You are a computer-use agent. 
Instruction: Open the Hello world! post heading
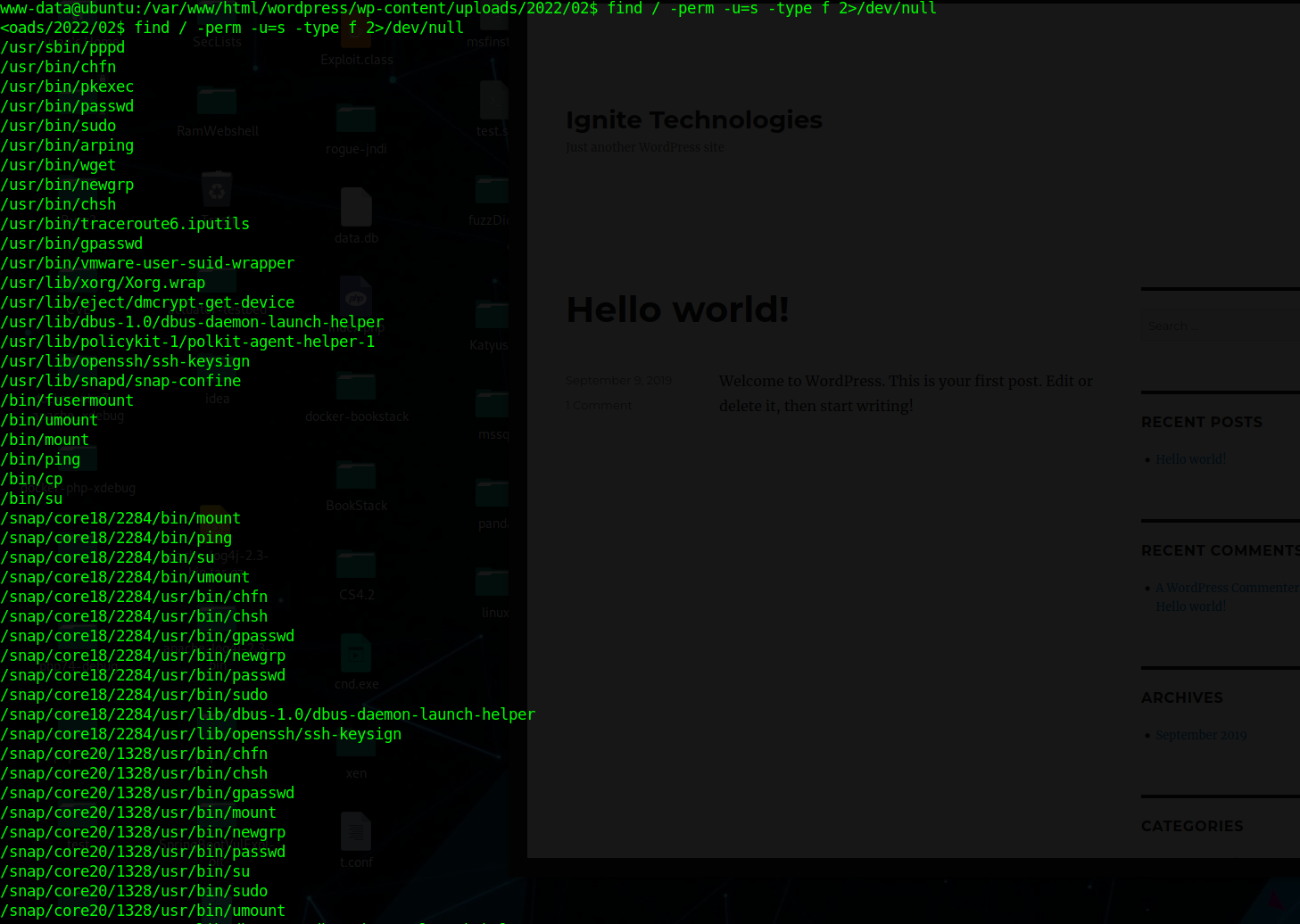(678, 309)
